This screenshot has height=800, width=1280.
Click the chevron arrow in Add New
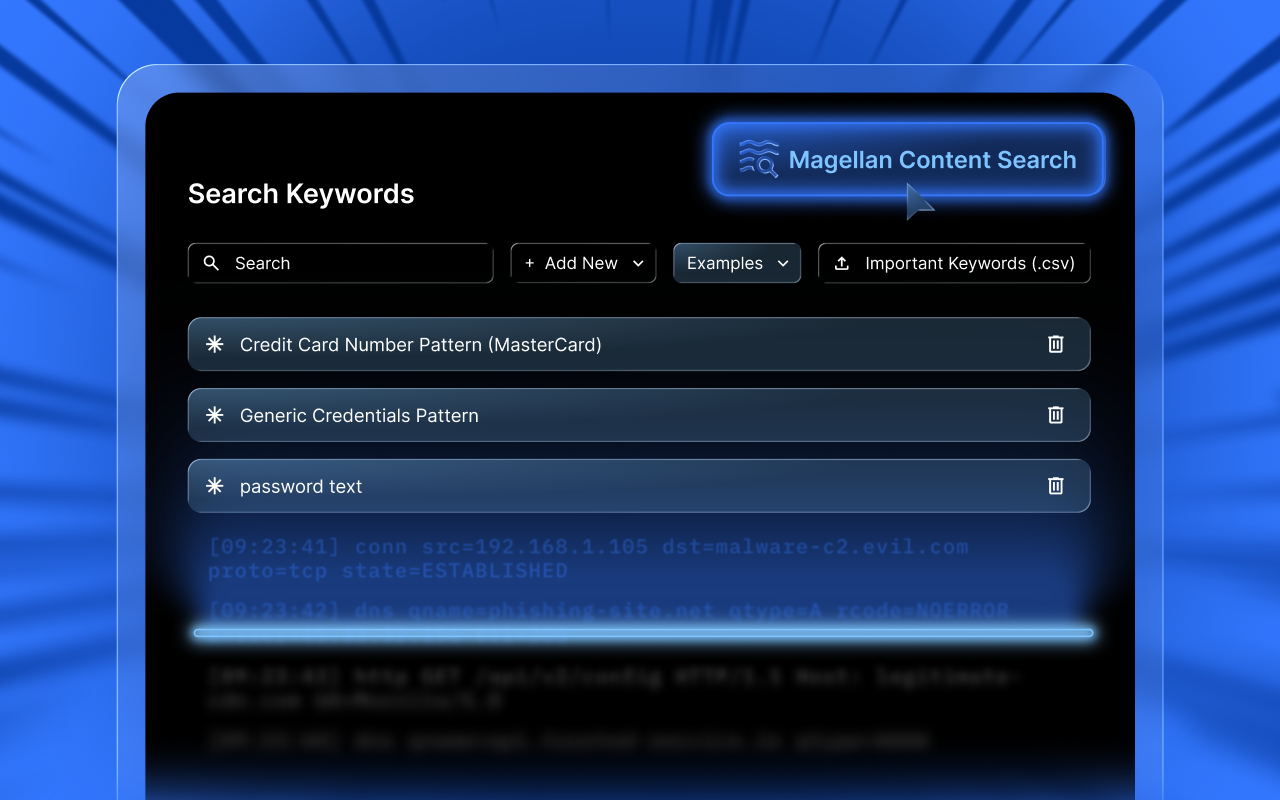(x=638, y=264)
